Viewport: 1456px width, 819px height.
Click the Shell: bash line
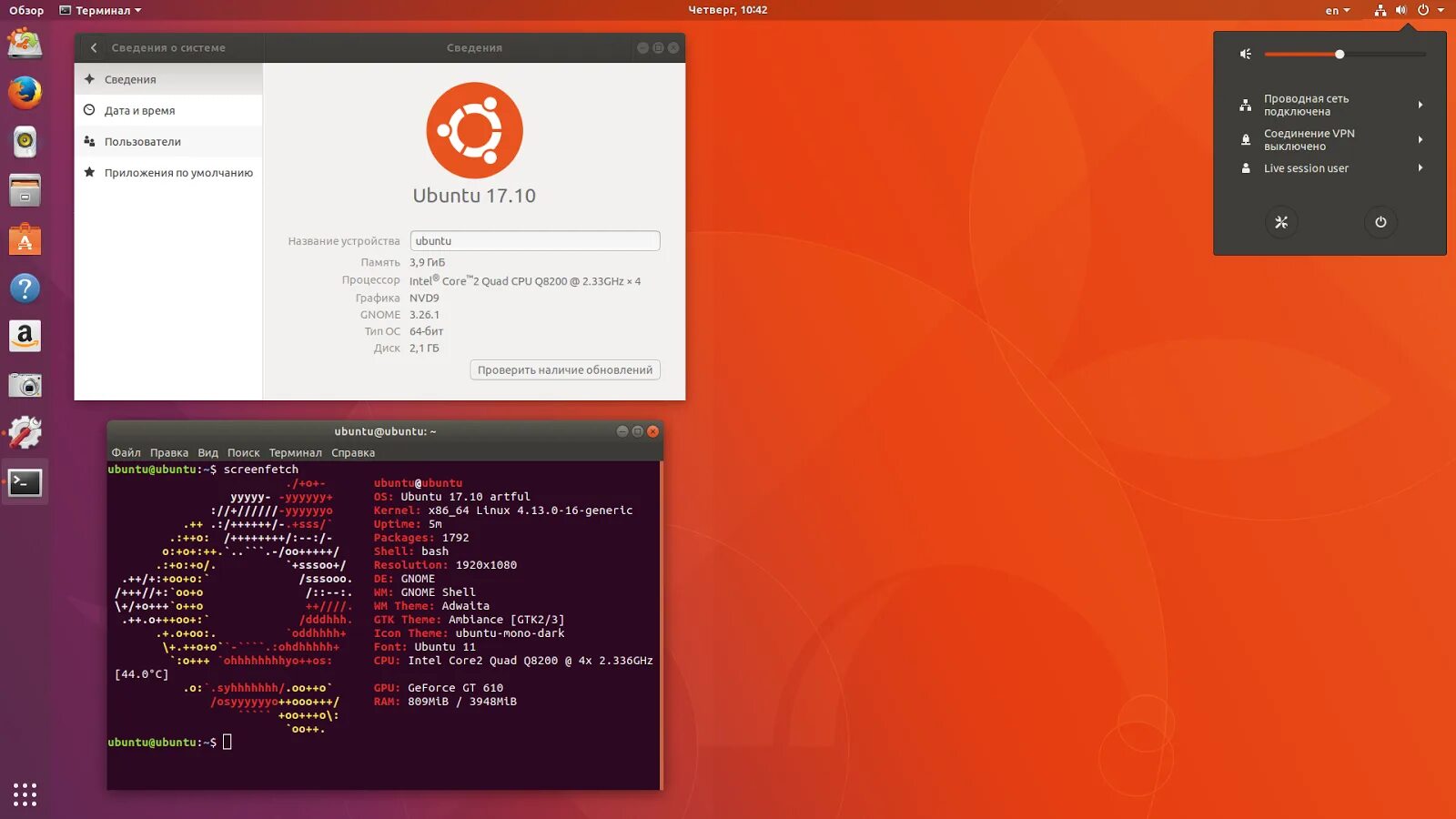point(411,551)
